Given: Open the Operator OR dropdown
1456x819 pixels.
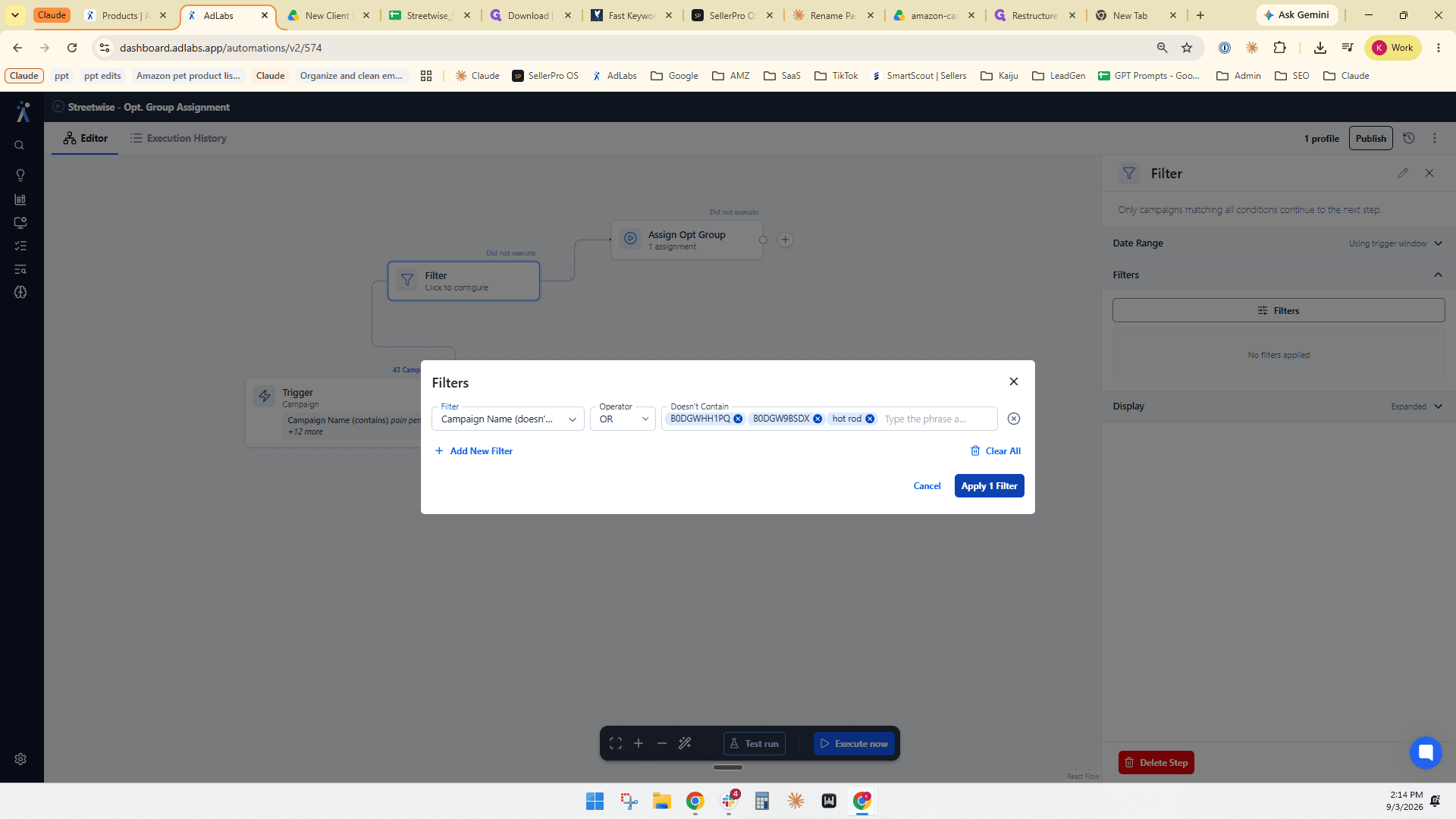Looking at the screenshot, I should coord(623,419).
